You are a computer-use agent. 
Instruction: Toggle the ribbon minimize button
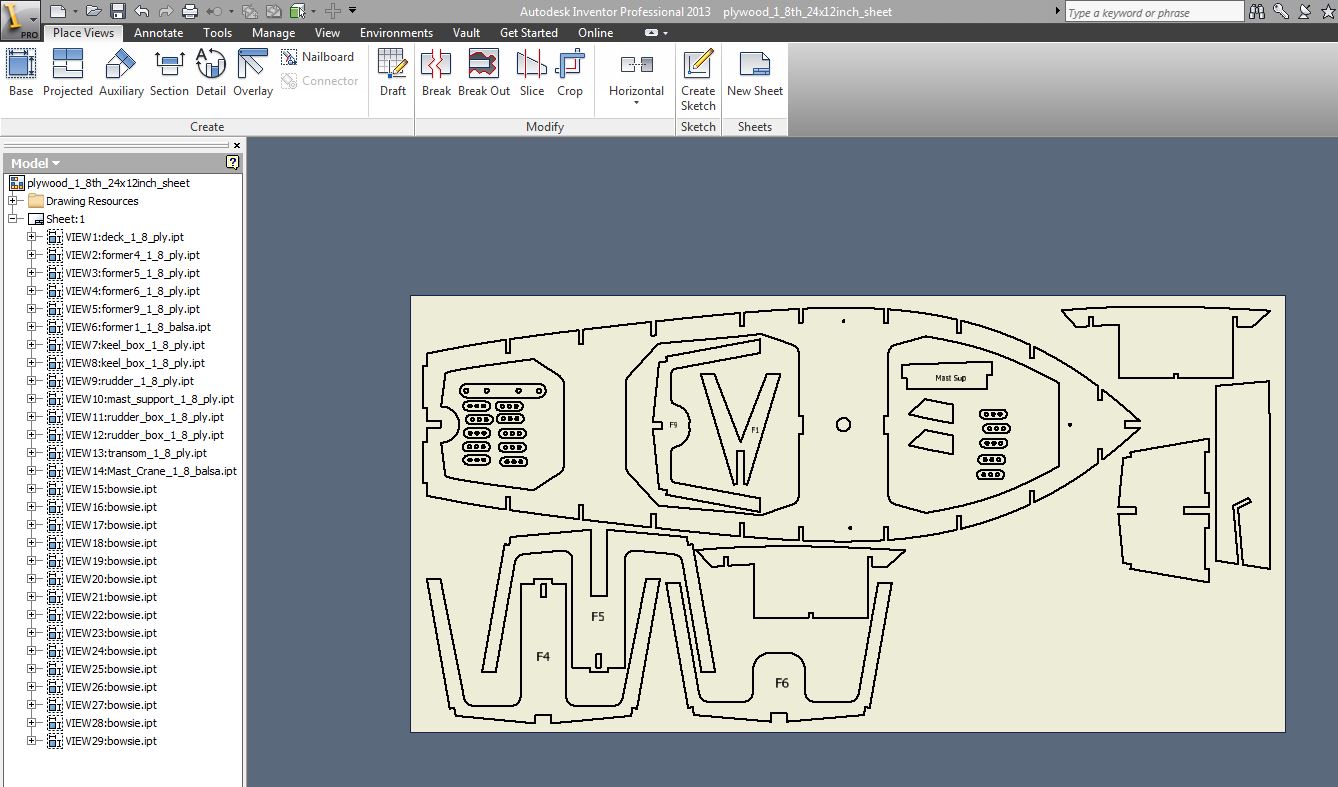[652, 33]
